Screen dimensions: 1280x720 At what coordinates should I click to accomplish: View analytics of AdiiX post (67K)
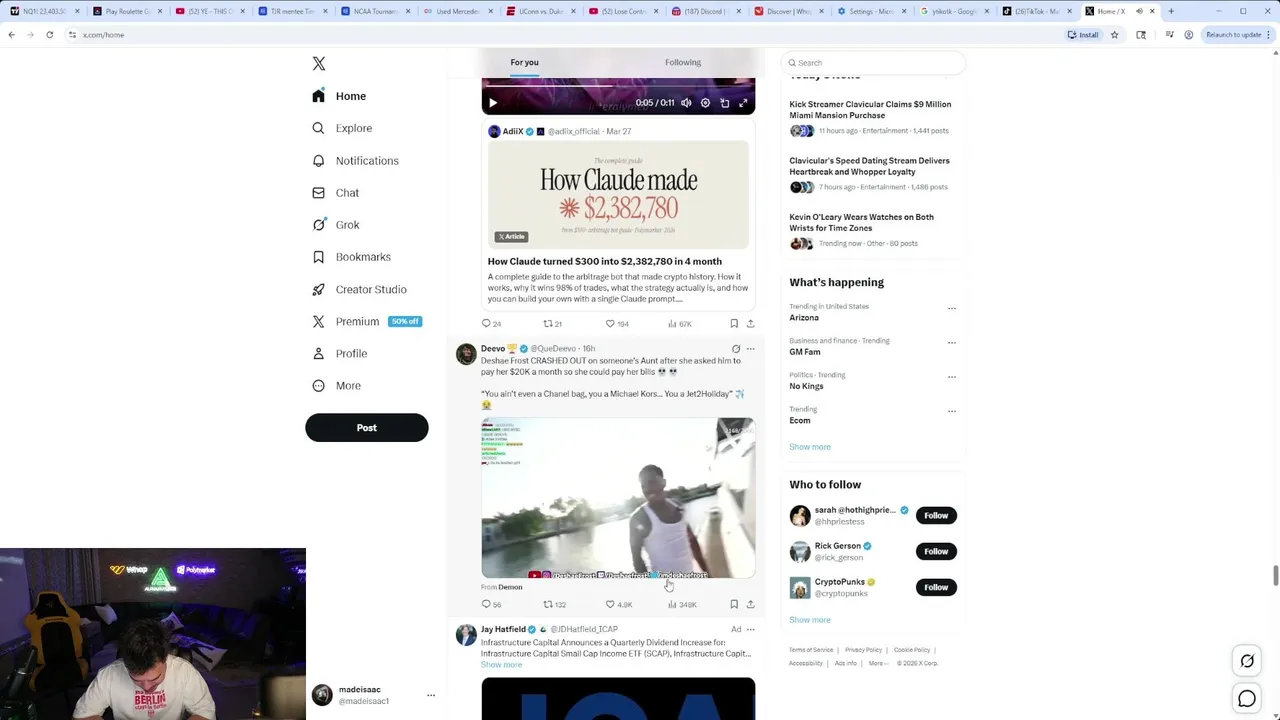(679, 323)
